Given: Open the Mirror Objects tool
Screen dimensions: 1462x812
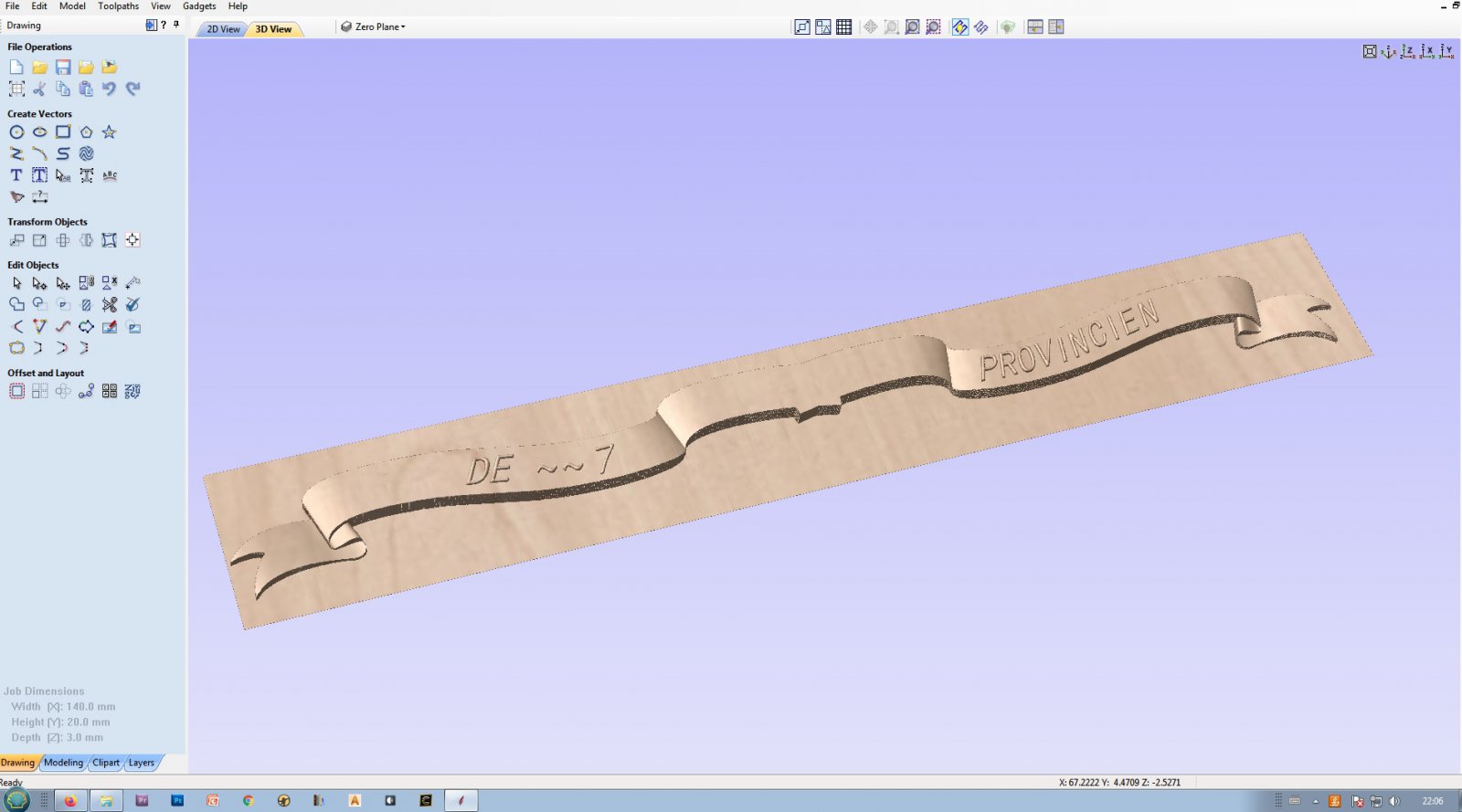Looking at the screenshot, I should click(86, 240).
